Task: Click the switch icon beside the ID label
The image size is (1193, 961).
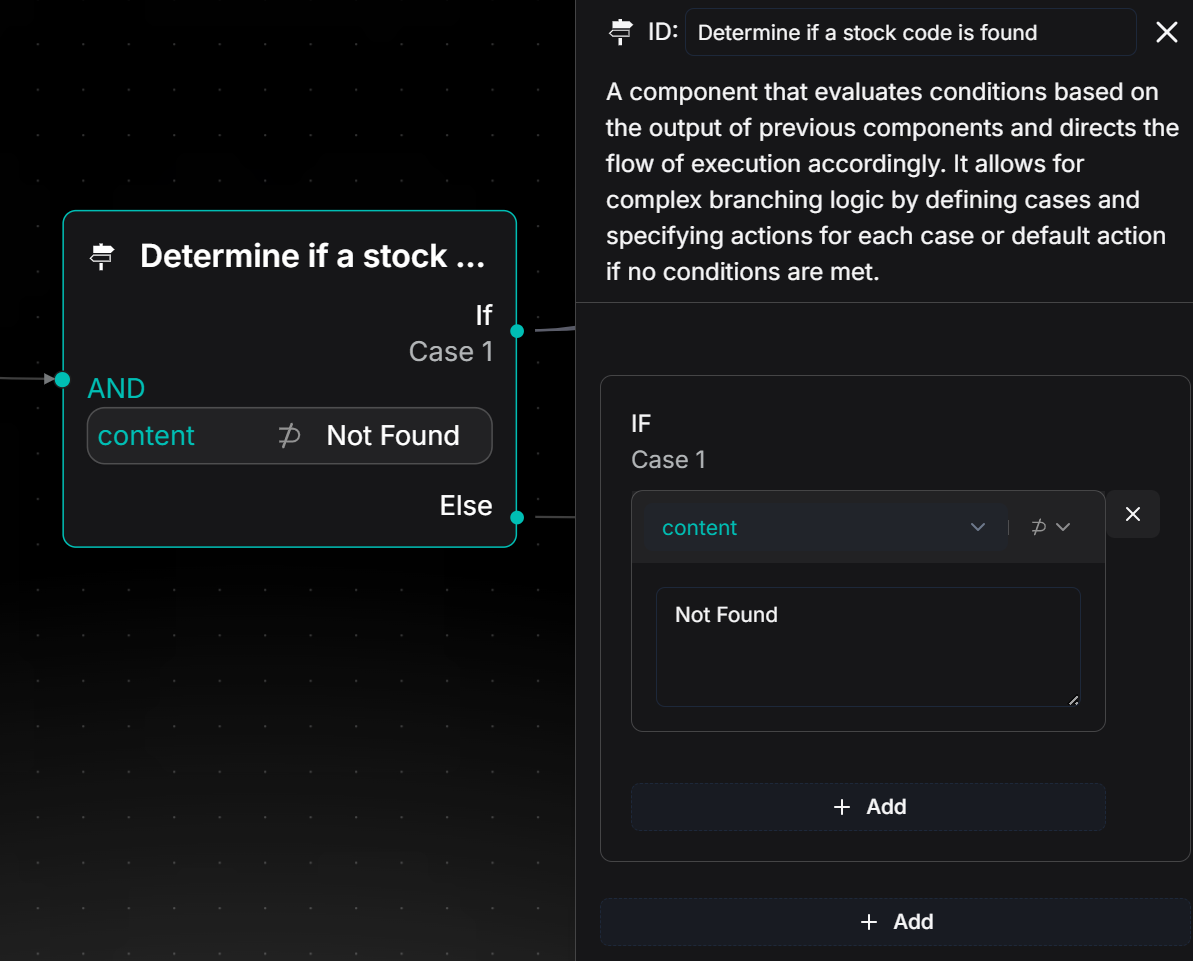Action: tap(621, 32)
